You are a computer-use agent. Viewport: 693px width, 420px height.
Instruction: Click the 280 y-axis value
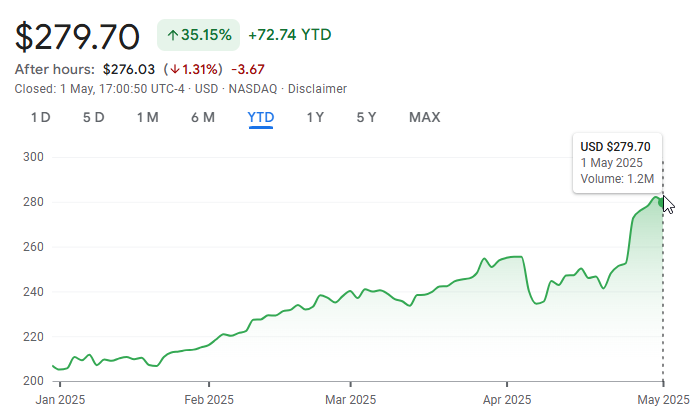pyautogui.click(x=33, y=202)
